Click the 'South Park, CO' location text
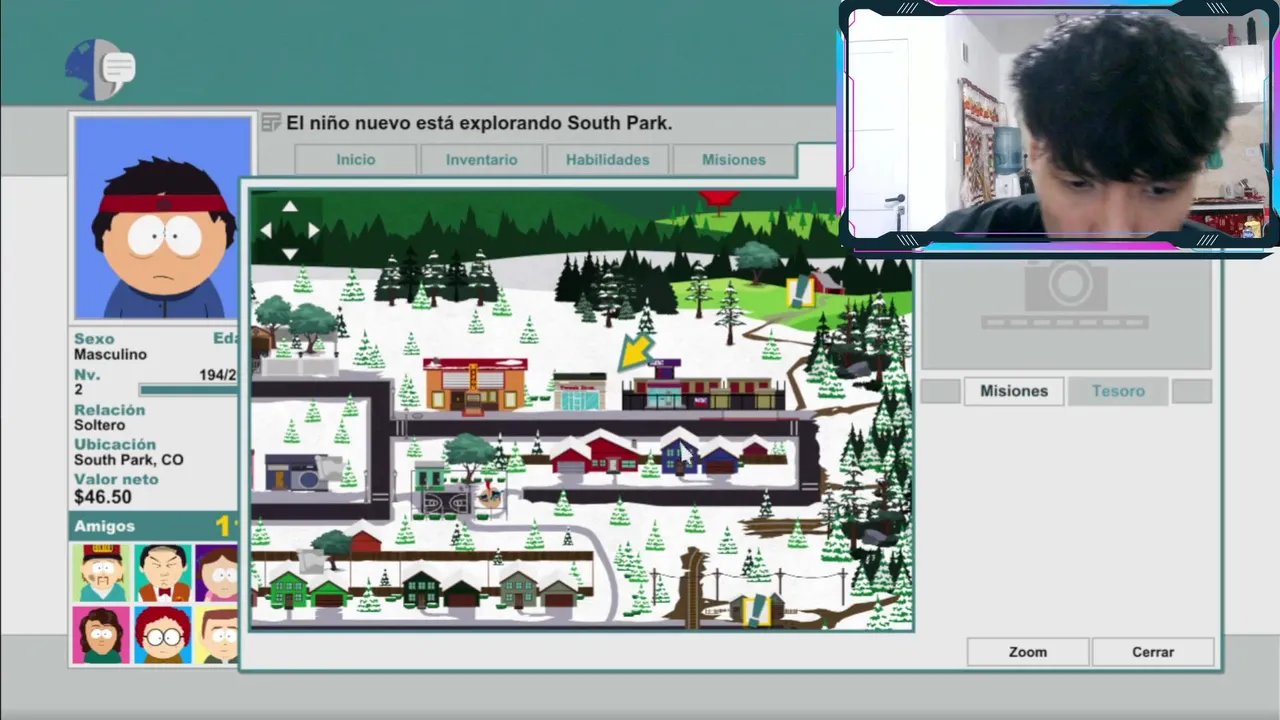The image size is (1280, 720). coord(129,460)
